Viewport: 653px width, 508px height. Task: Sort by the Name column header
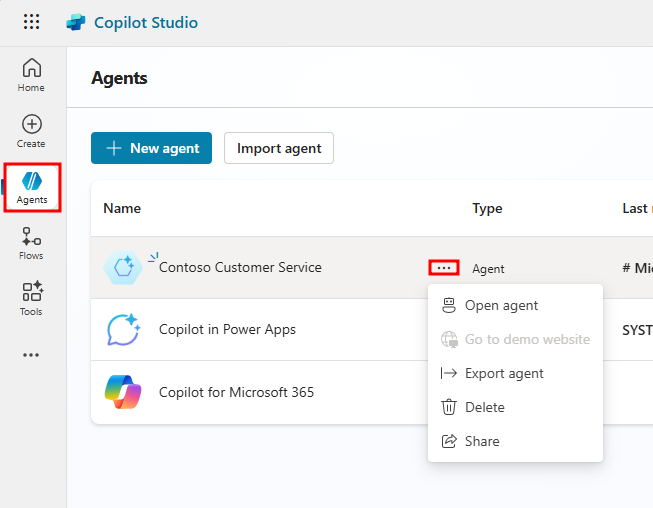[x=122, y=209]
